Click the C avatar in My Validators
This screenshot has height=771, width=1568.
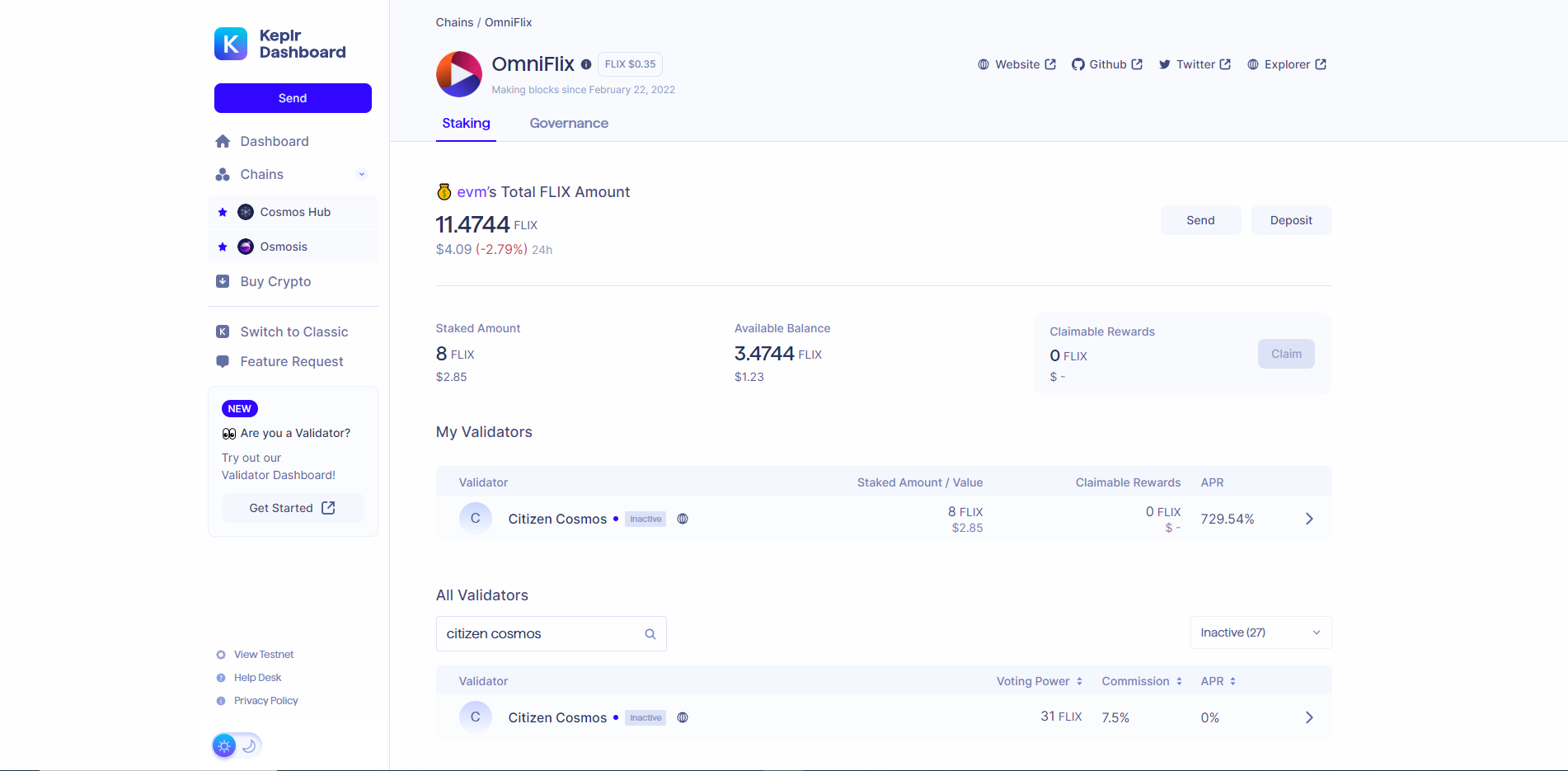(x=476, y=519)
